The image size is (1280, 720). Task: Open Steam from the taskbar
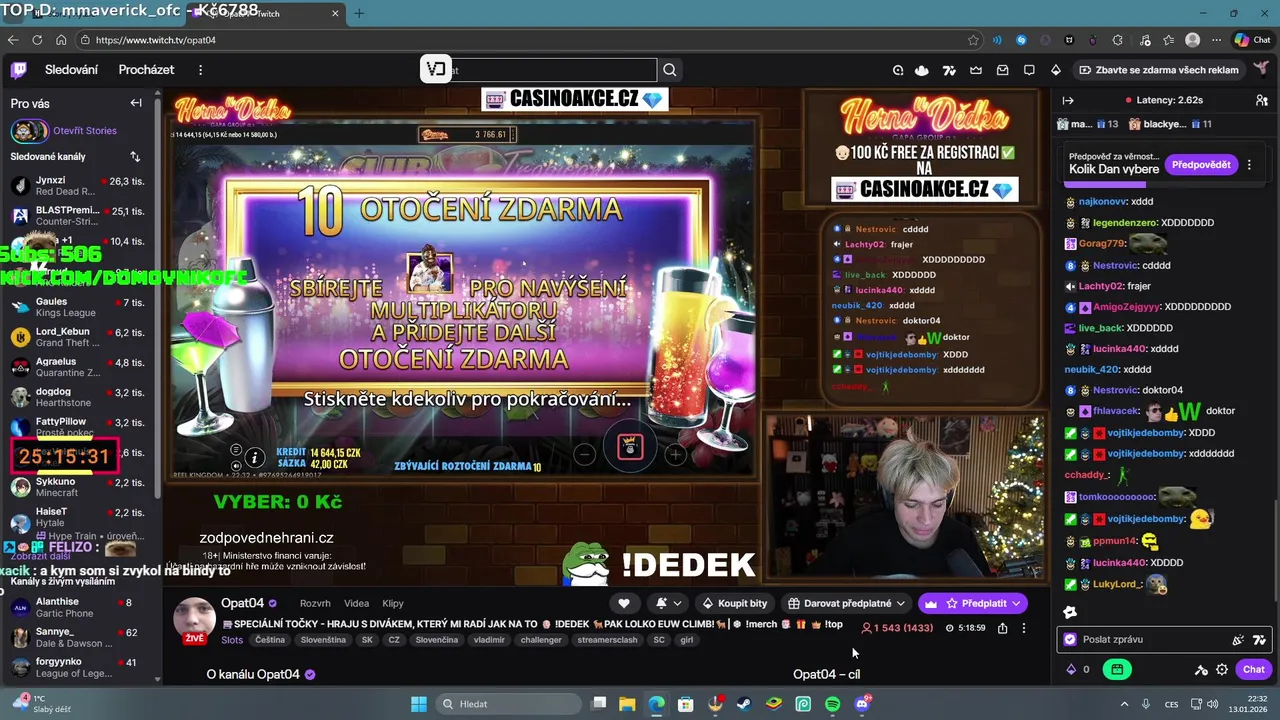745,704
